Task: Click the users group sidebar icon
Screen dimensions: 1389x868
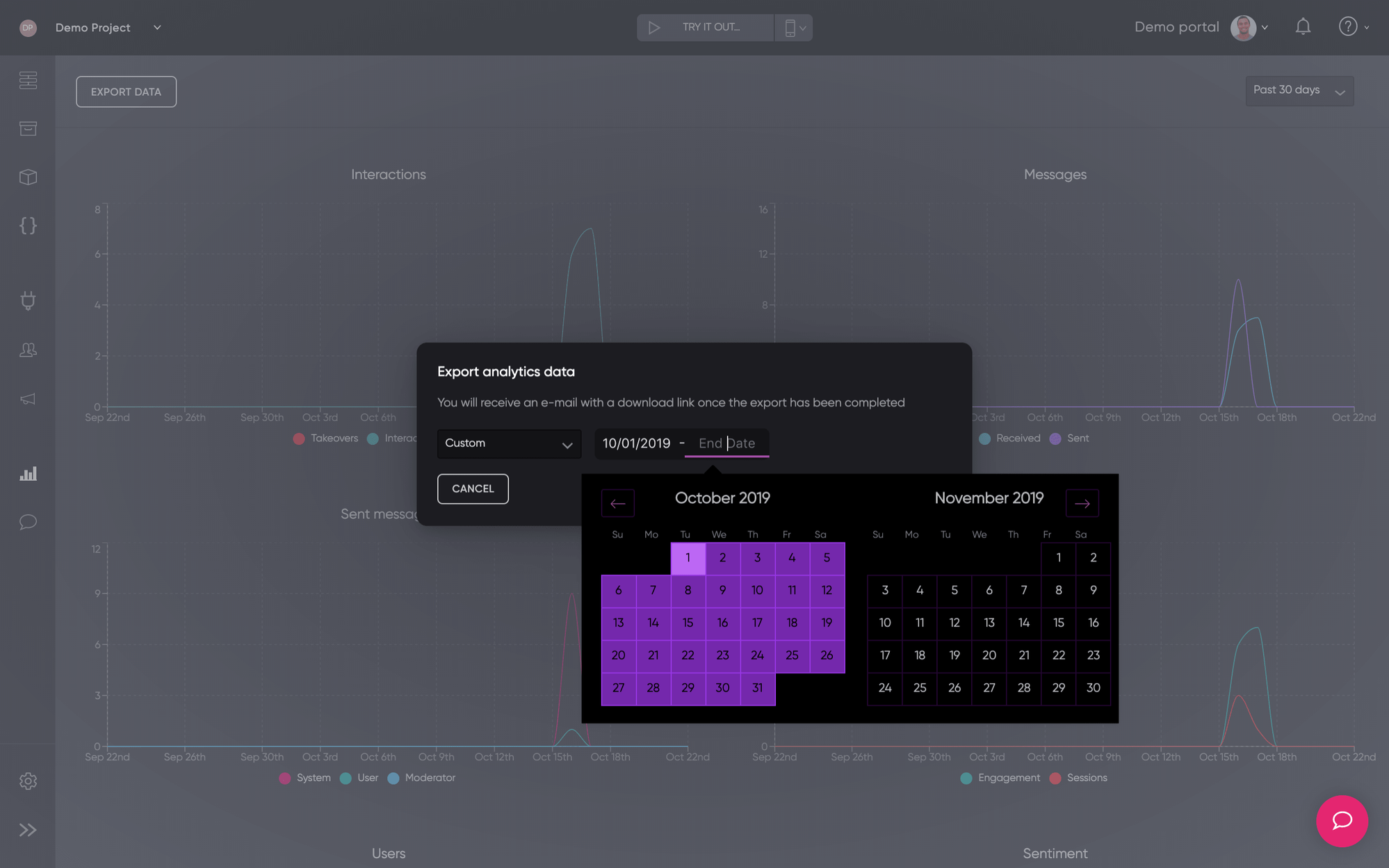Action: click(x=28, y=350)
